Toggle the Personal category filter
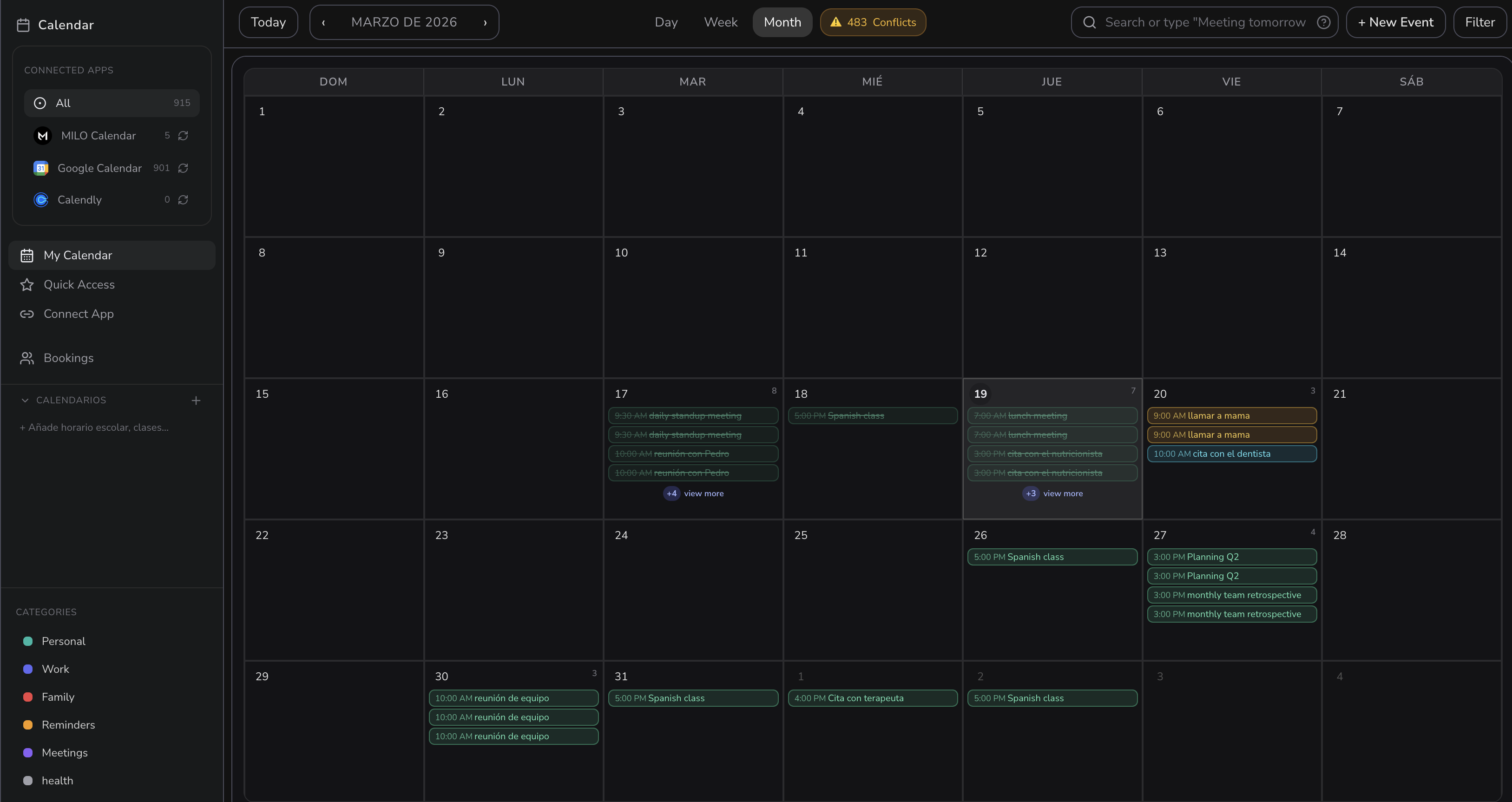Screen dimensions: 1512x802 pos(63,641)
